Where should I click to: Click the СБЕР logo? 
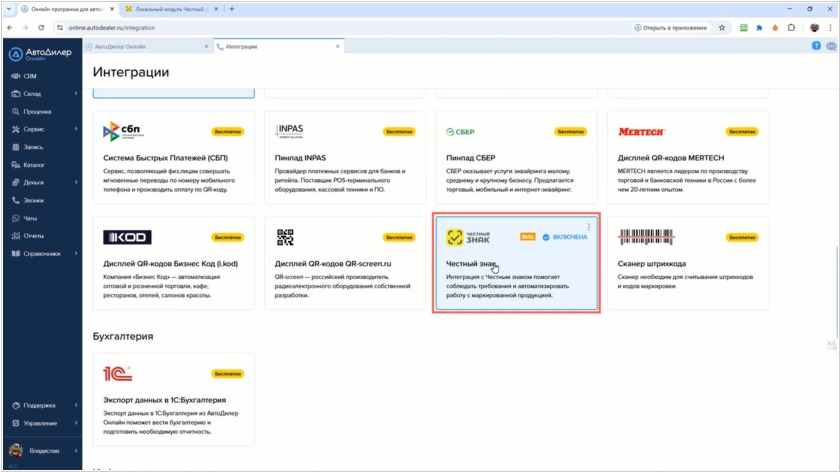coord(460,132)
